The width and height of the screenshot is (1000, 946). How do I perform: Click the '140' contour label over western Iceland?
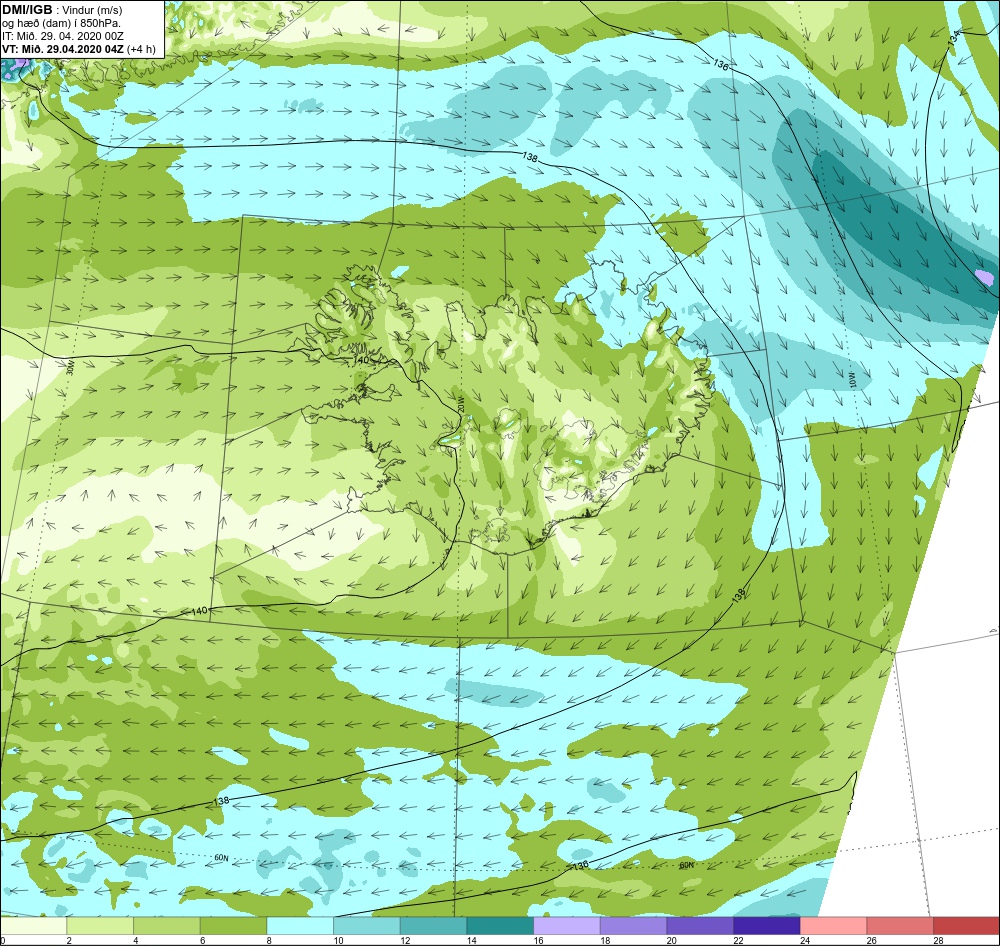[x=361, y=360]
